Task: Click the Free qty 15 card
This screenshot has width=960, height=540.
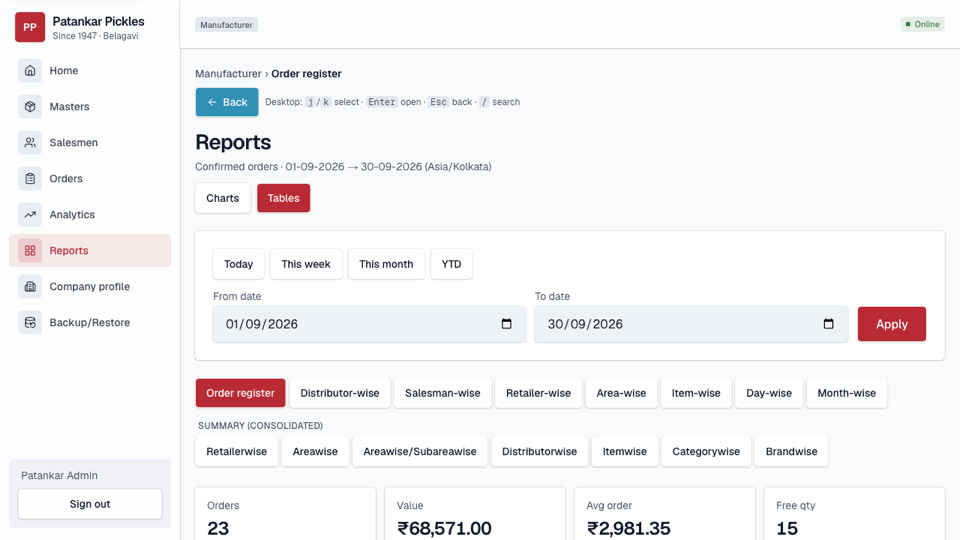Action: (x=855, y=514)
